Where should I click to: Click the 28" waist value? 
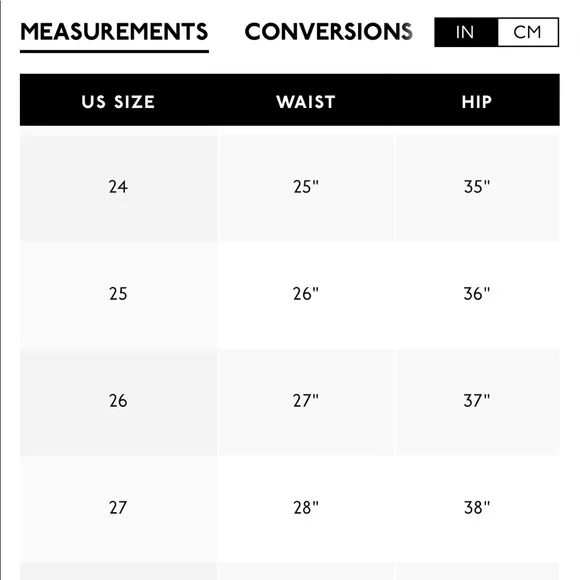[306, 508]
